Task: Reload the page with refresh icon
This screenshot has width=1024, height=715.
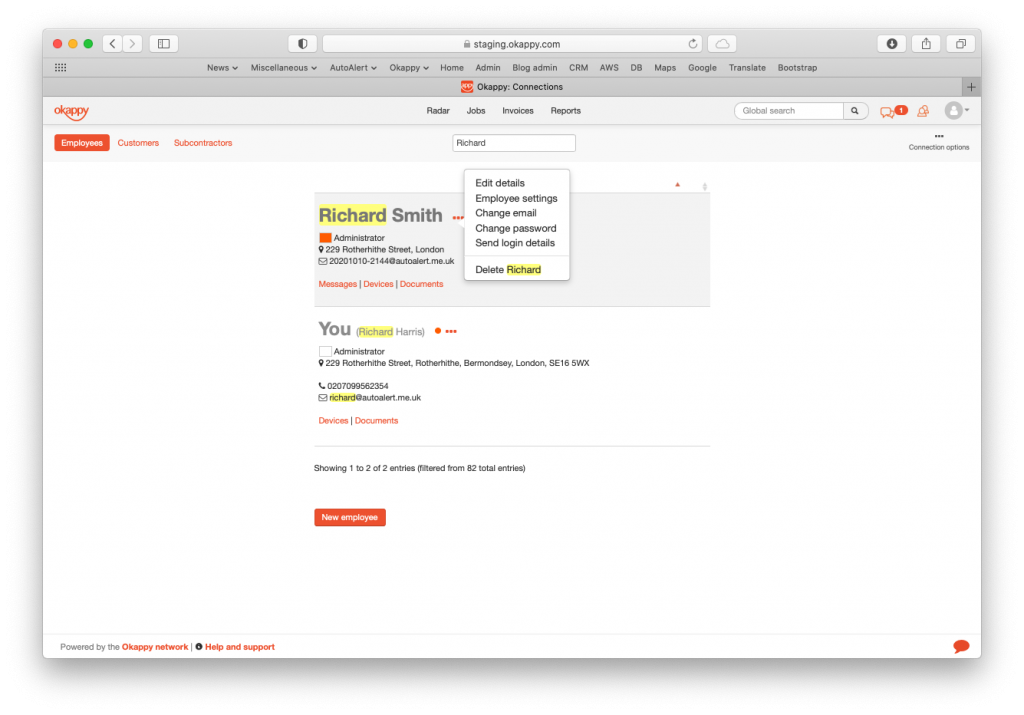Action: (692, 44)
